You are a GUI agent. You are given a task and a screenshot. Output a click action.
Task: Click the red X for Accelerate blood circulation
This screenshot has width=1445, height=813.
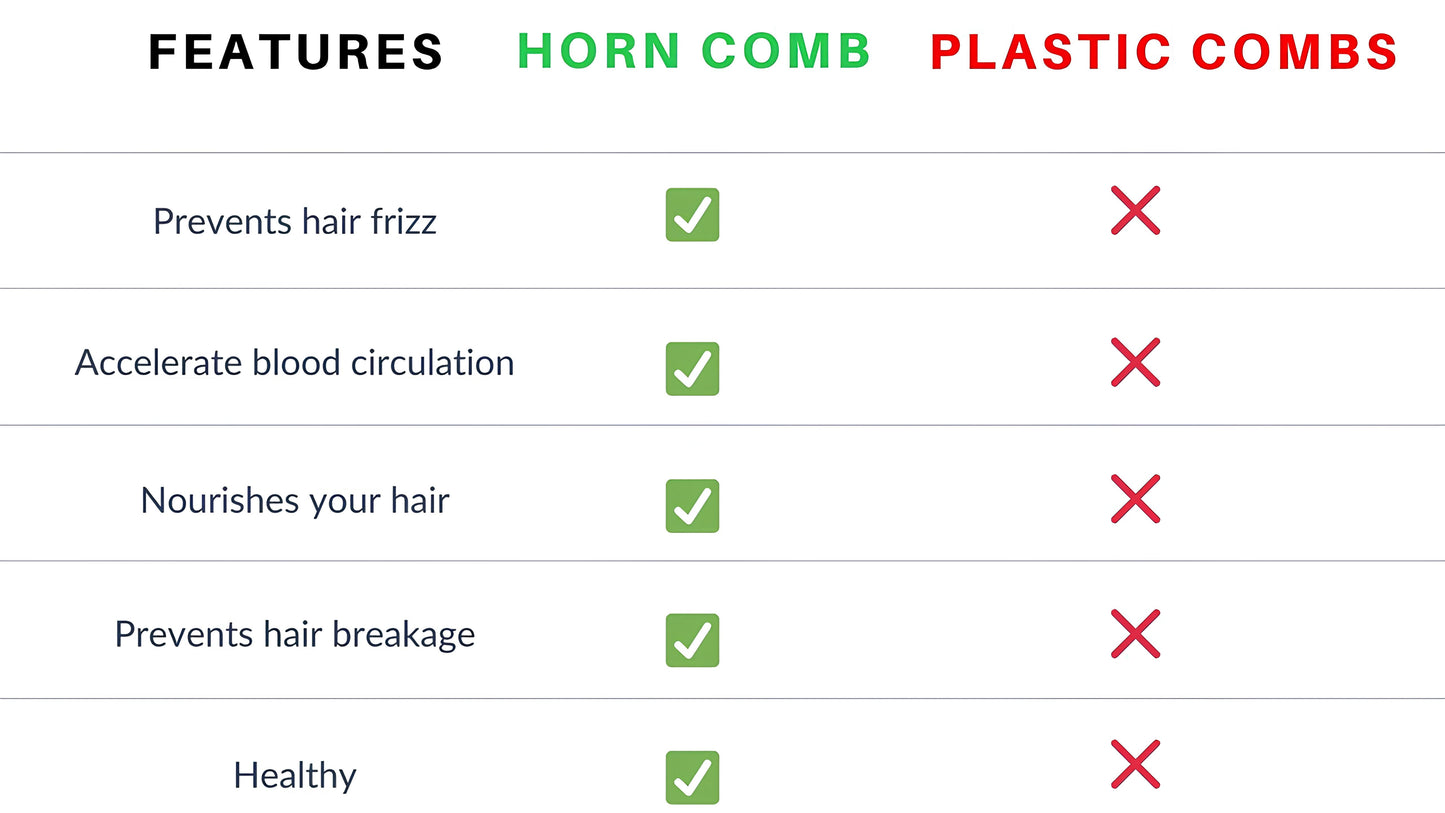pyautogui.click(x=1135, y=362)
